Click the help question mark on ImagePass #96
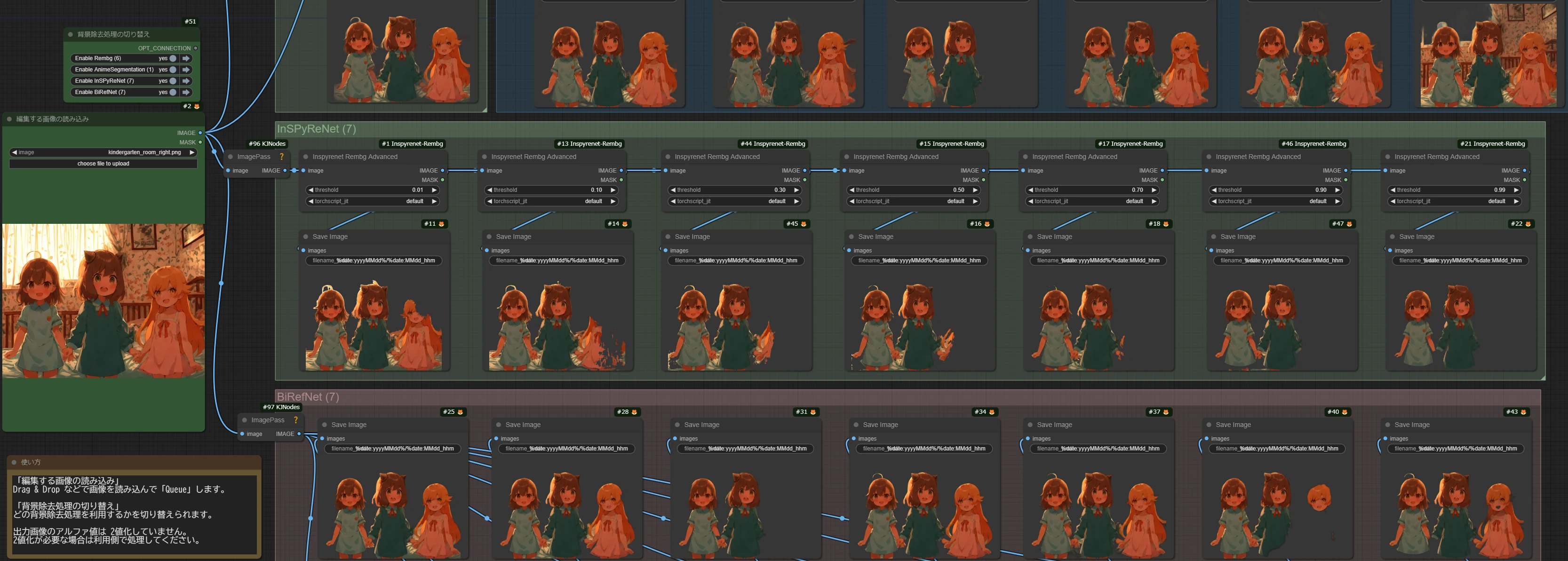The height and width of the screenshot is (561, 1568). [x=282, y=157]
